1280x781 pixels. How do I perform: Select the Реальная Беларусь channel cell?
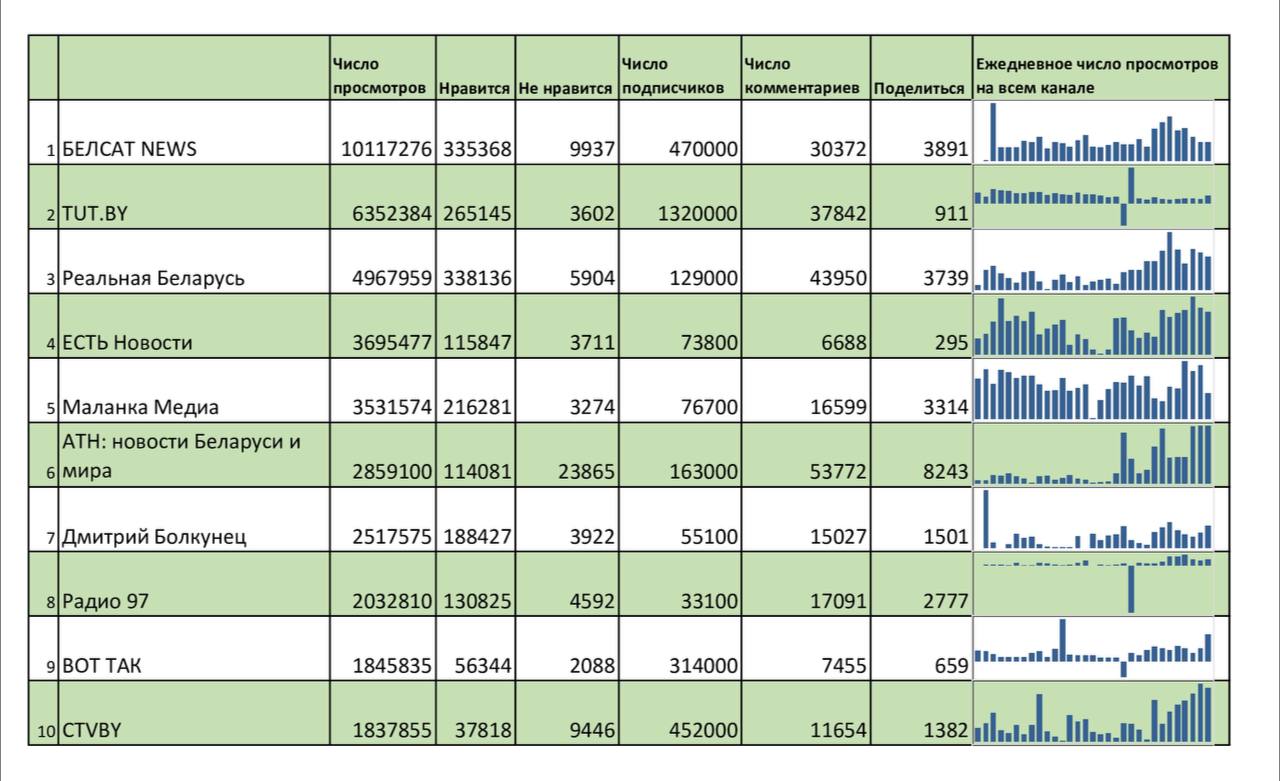194,261
